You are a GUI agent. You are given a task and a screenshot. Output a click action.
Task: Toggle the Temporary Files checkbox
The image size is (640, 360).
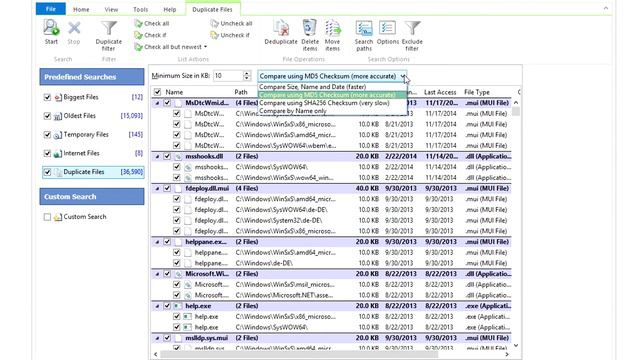click(x=47, y=135)
